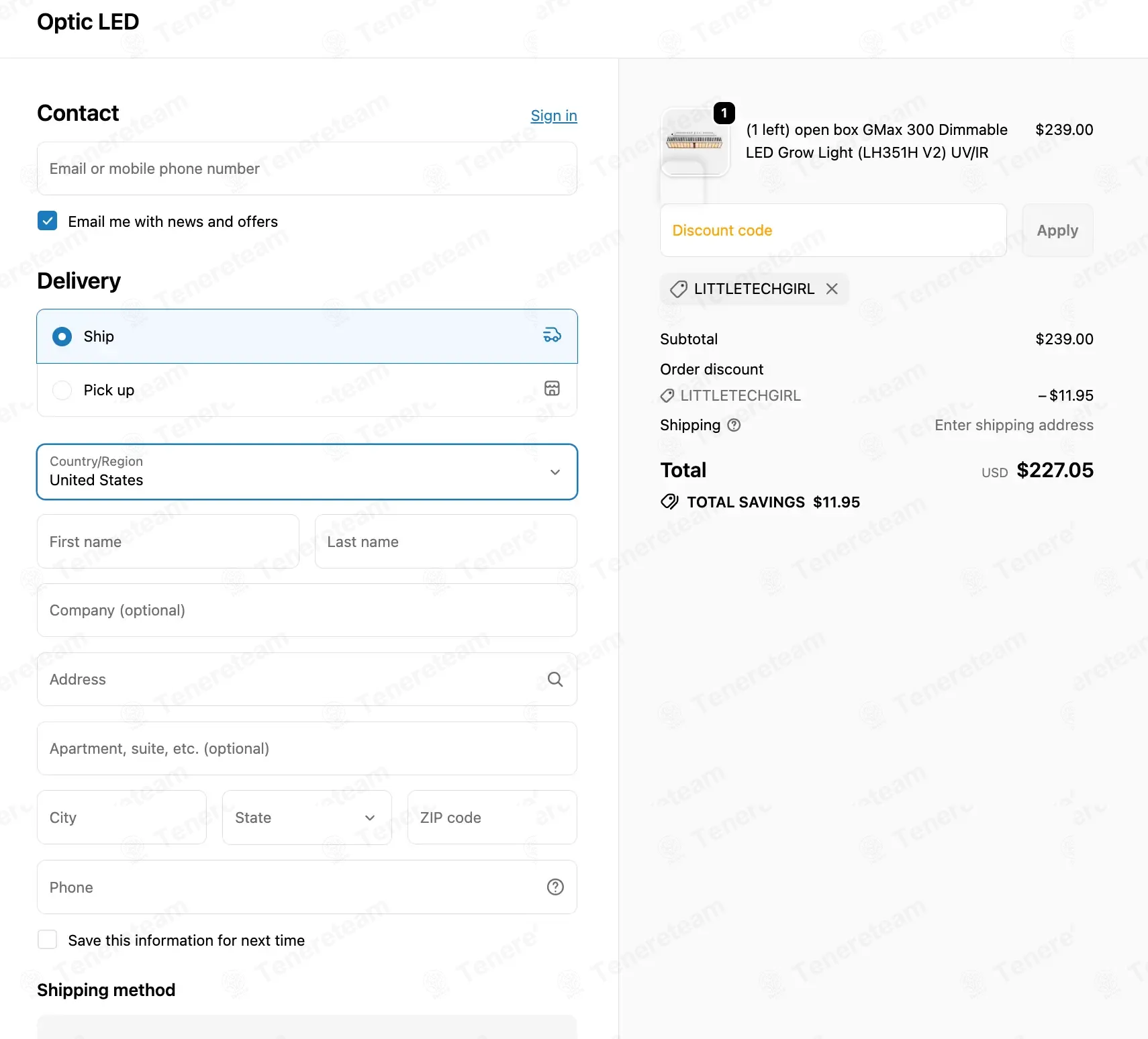The width and height of the screenshot is (1148, 1039).
Task: Click the Total Savings tag icon
Action: [669, 501]
